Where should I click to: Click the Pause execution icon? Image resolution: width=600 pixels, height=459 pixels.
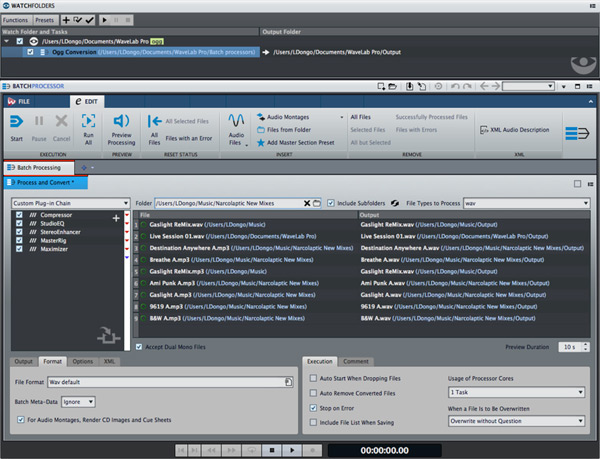39,121
